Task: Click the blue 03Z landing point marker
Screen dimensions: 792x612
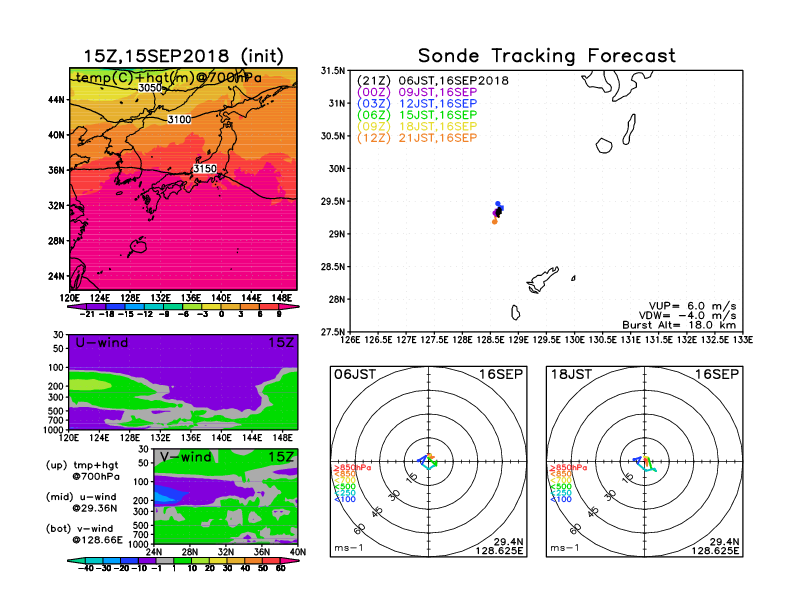Action: tap(498, 203)
